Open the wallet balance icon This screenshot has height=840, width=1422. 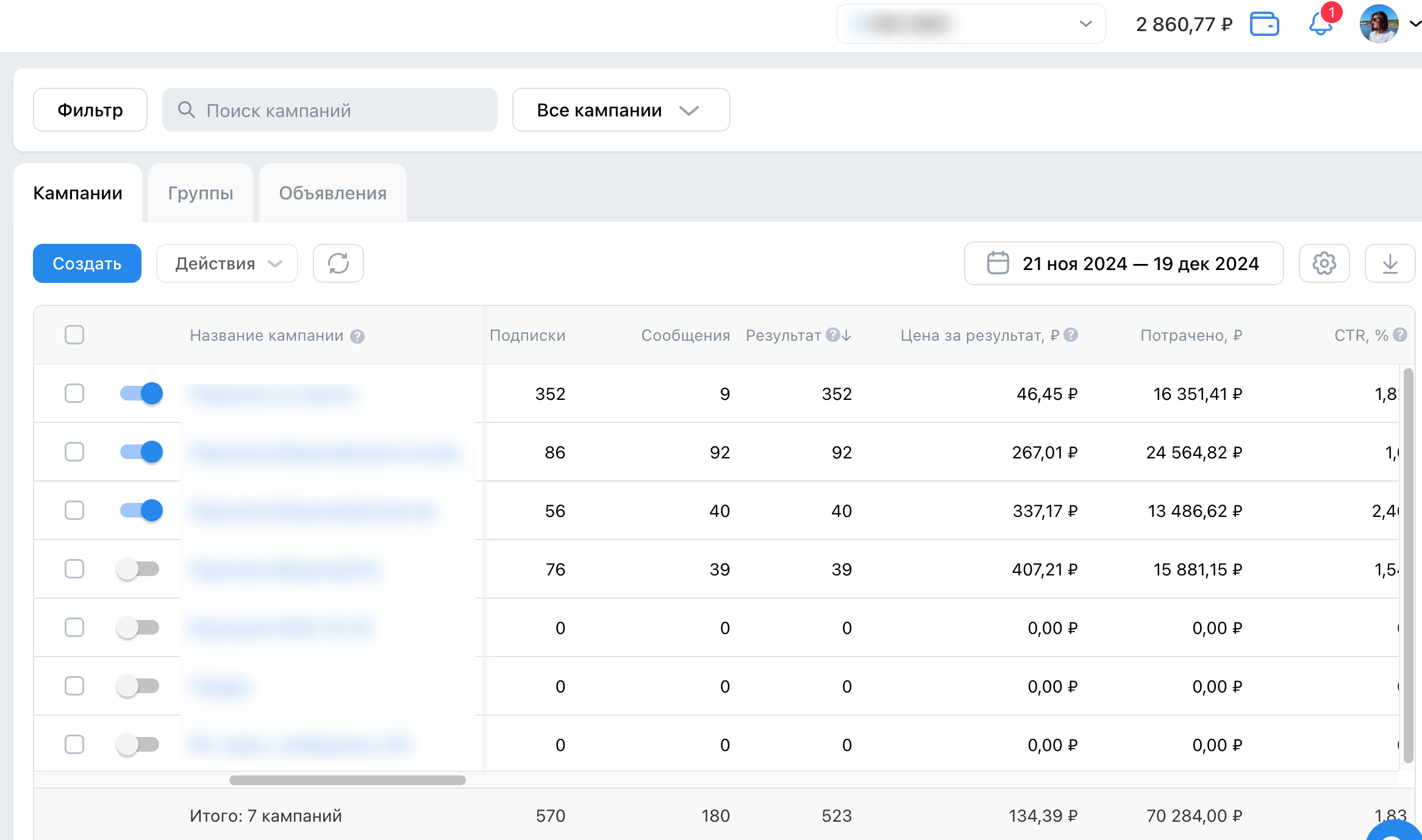(x=1264, y=24)
